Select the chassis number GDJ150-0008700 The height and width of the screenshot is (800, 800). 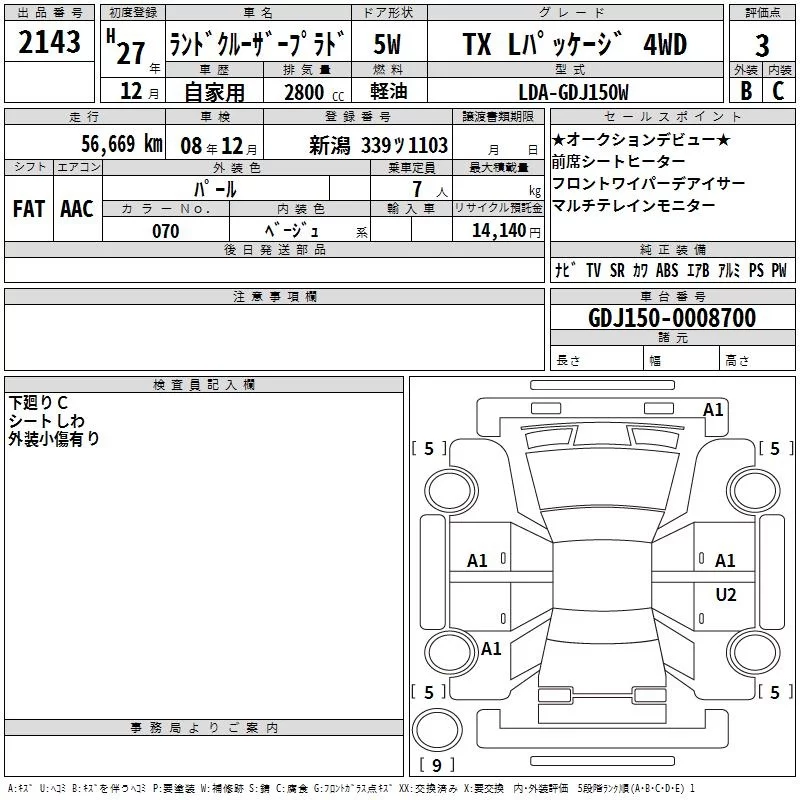(671, 318)
